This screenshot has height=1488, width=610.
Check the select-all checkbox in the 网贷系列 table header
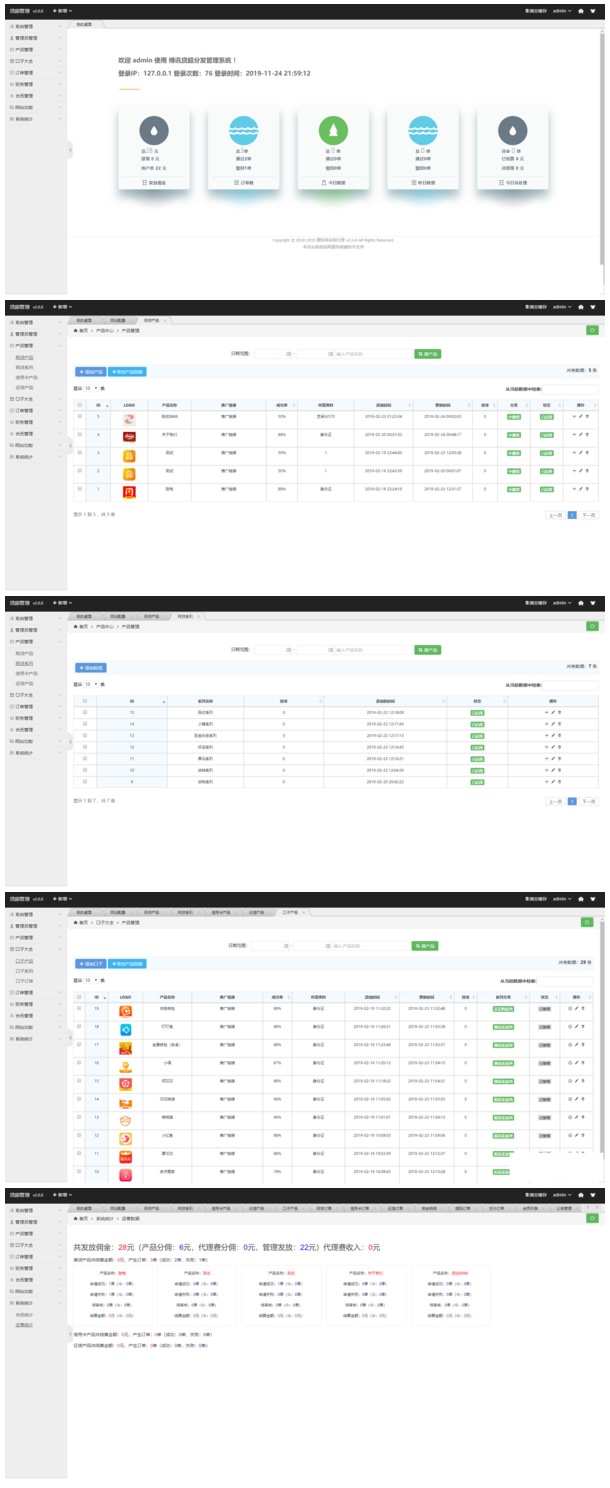coord(85,701)
